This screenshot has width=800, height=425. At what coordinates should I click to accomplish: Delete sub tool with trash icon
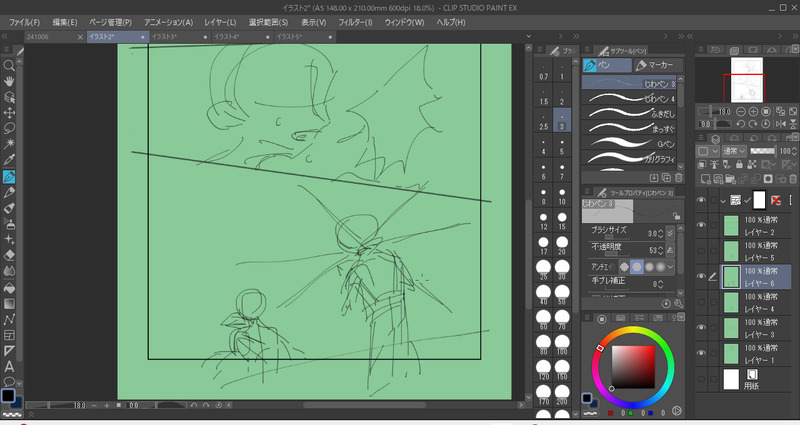(x=679, y=178)
